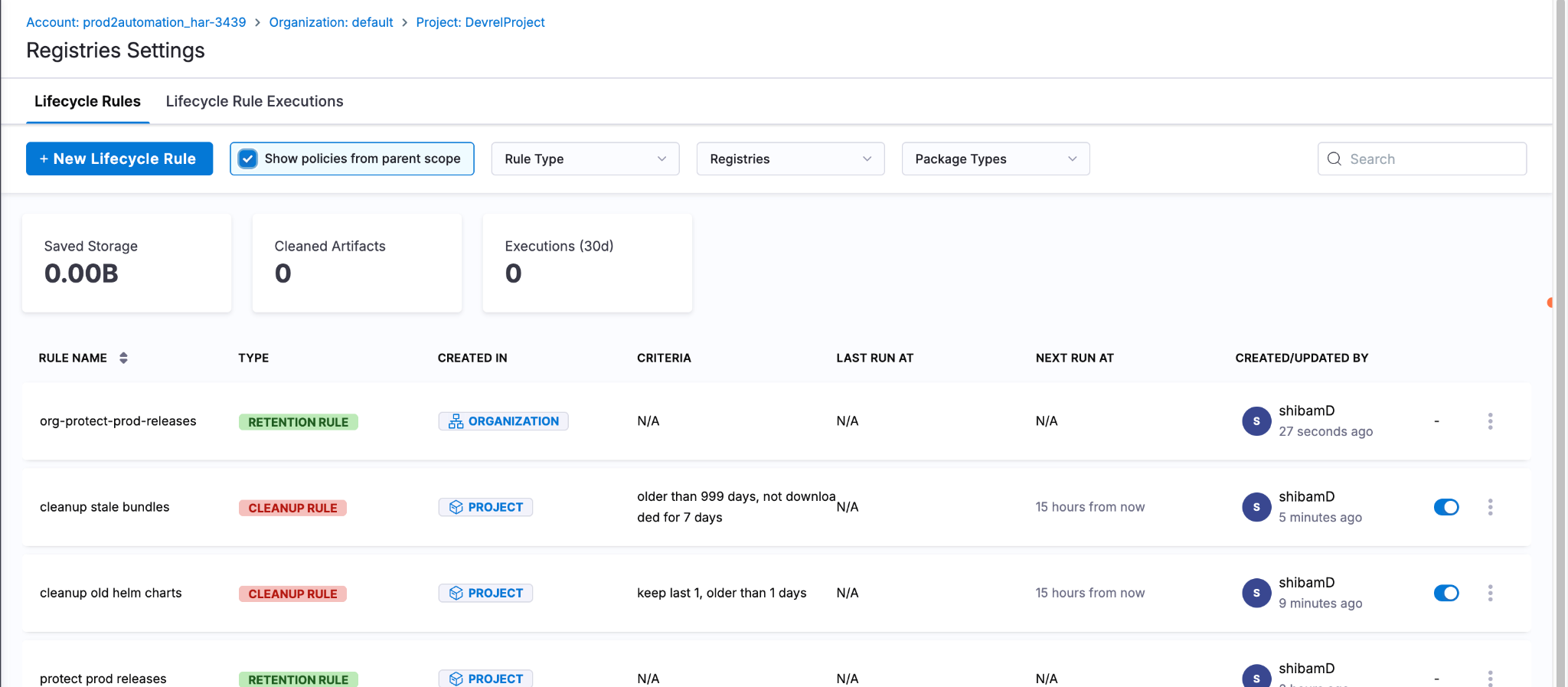Click RETENTION RULE tag for protect prod releases
The width and height of the screenshot is (1568, 687).
pos(298,679)
